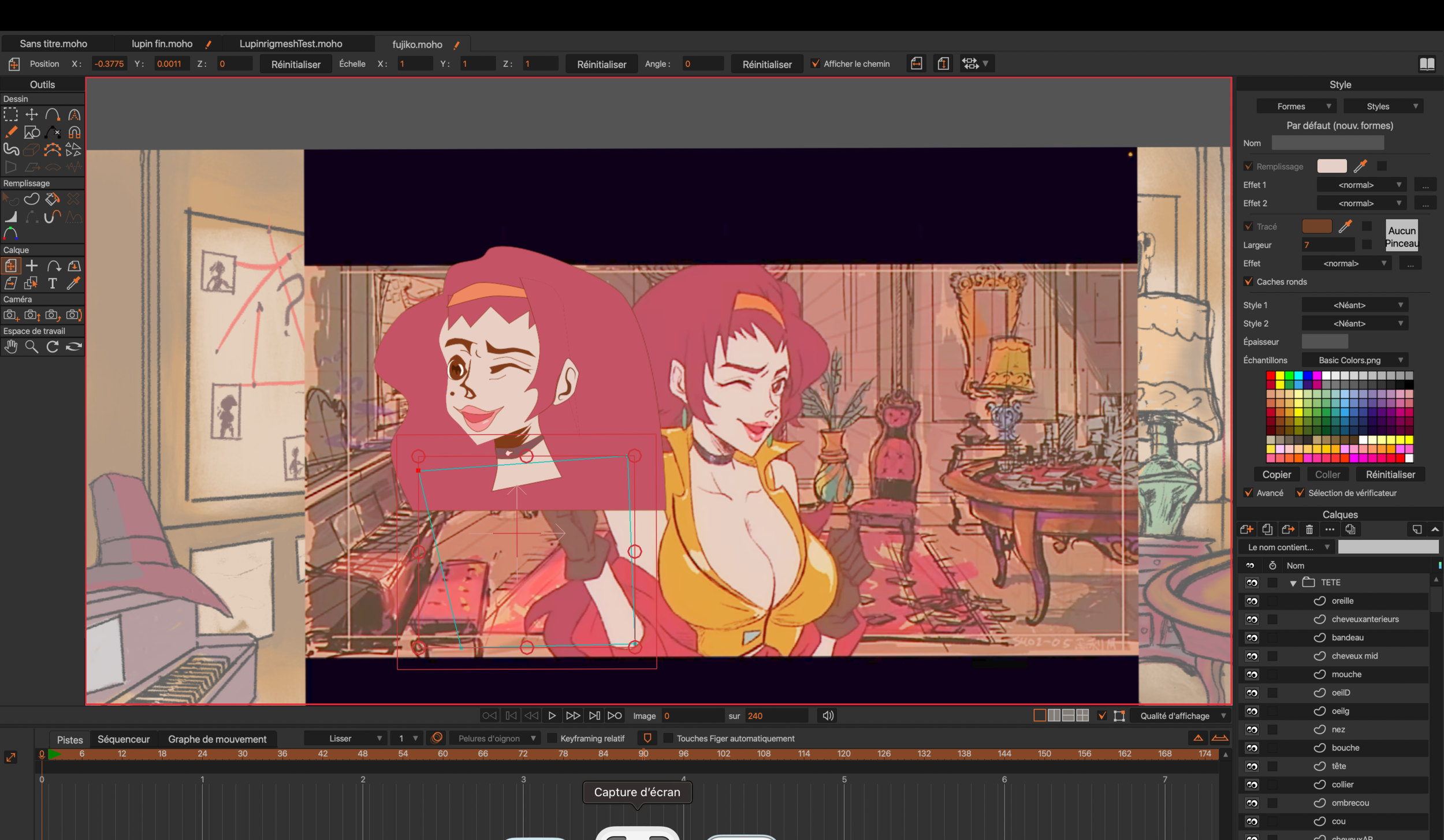The height and width of the screenshot is (840, 1444).
Task: Click the delete layer trash icon
Action: point(1309,529)
